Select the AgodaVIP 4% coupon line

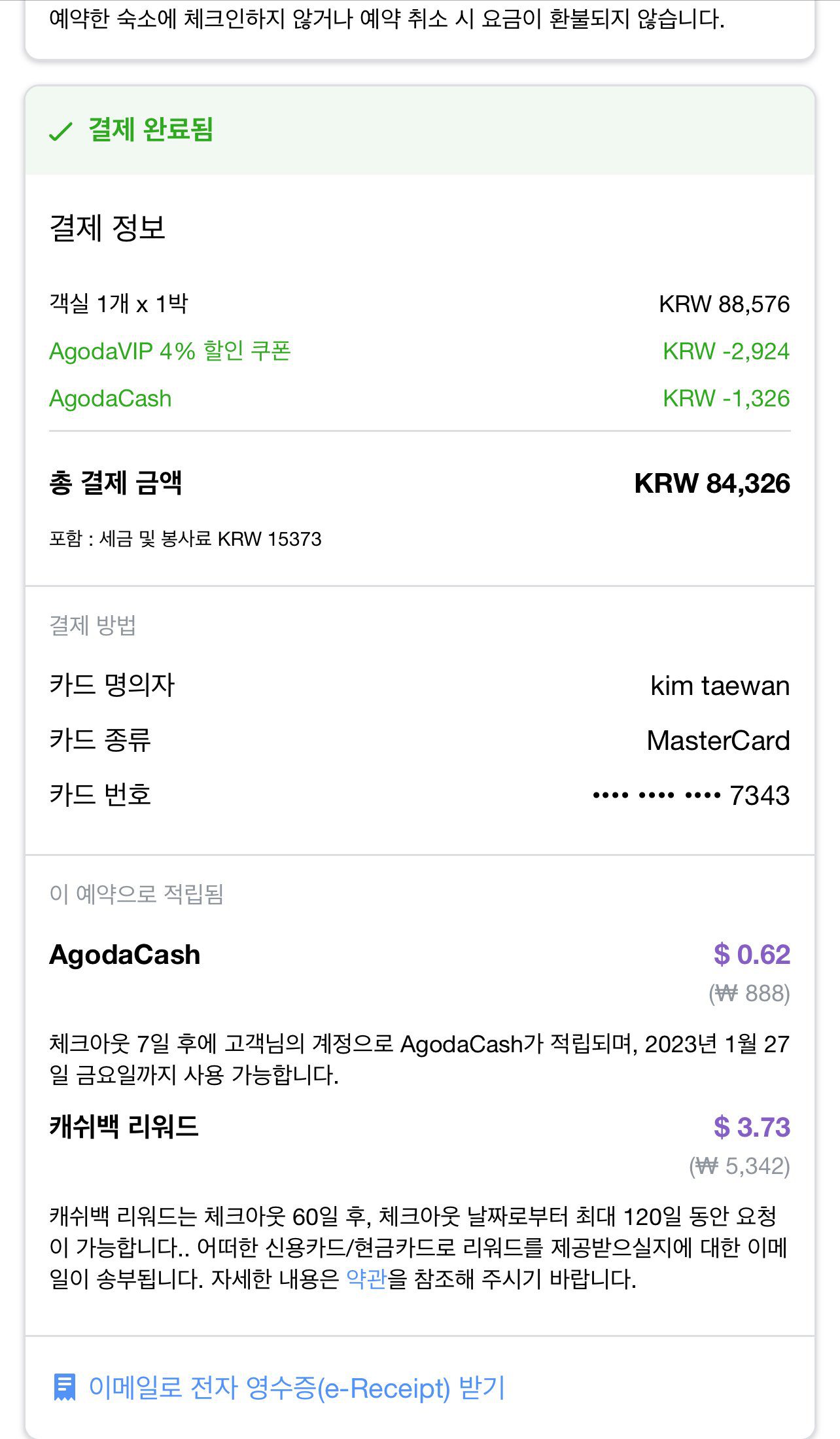(x=170, y=351)
